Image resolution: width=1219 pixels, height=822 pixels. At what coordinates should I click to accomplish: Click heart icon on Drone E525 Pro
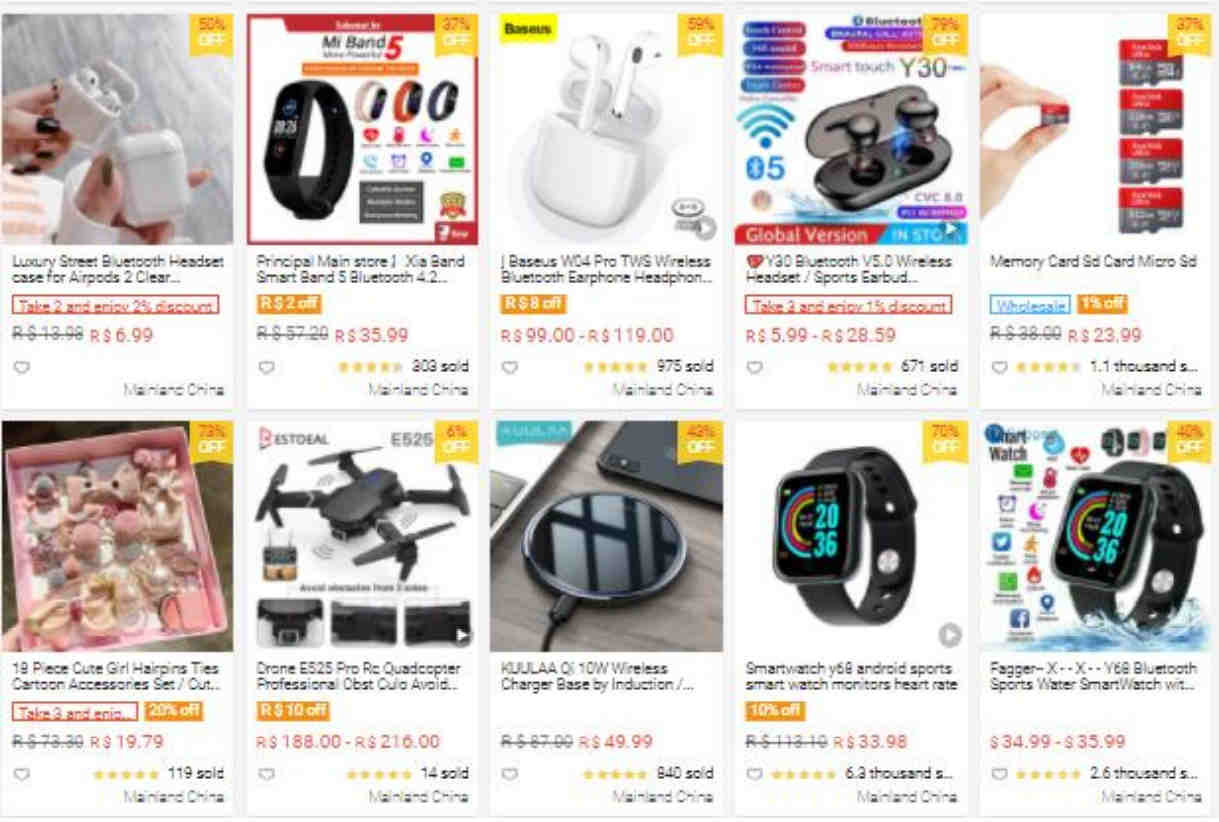click(266, 774)
